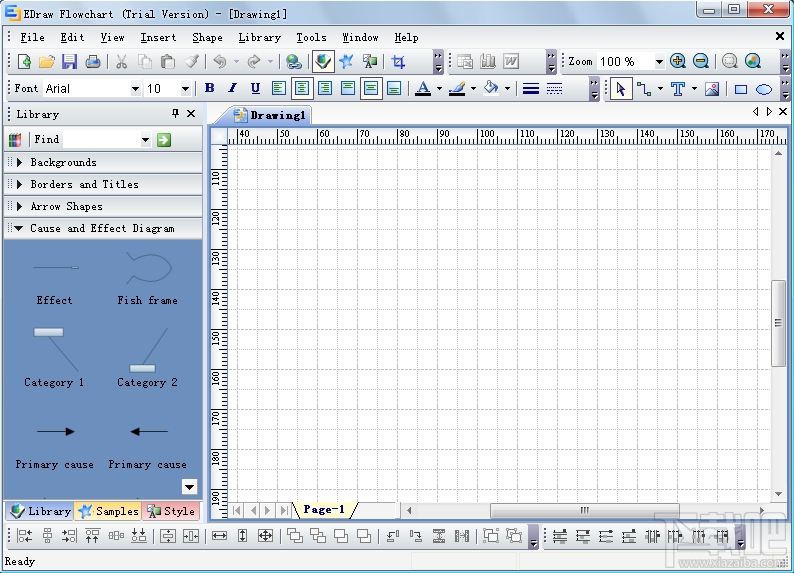The height and width of the screenshot is (573, 794).
Task: Click the vertical scrollbar thumb
Action: click(x=778, y=323)
